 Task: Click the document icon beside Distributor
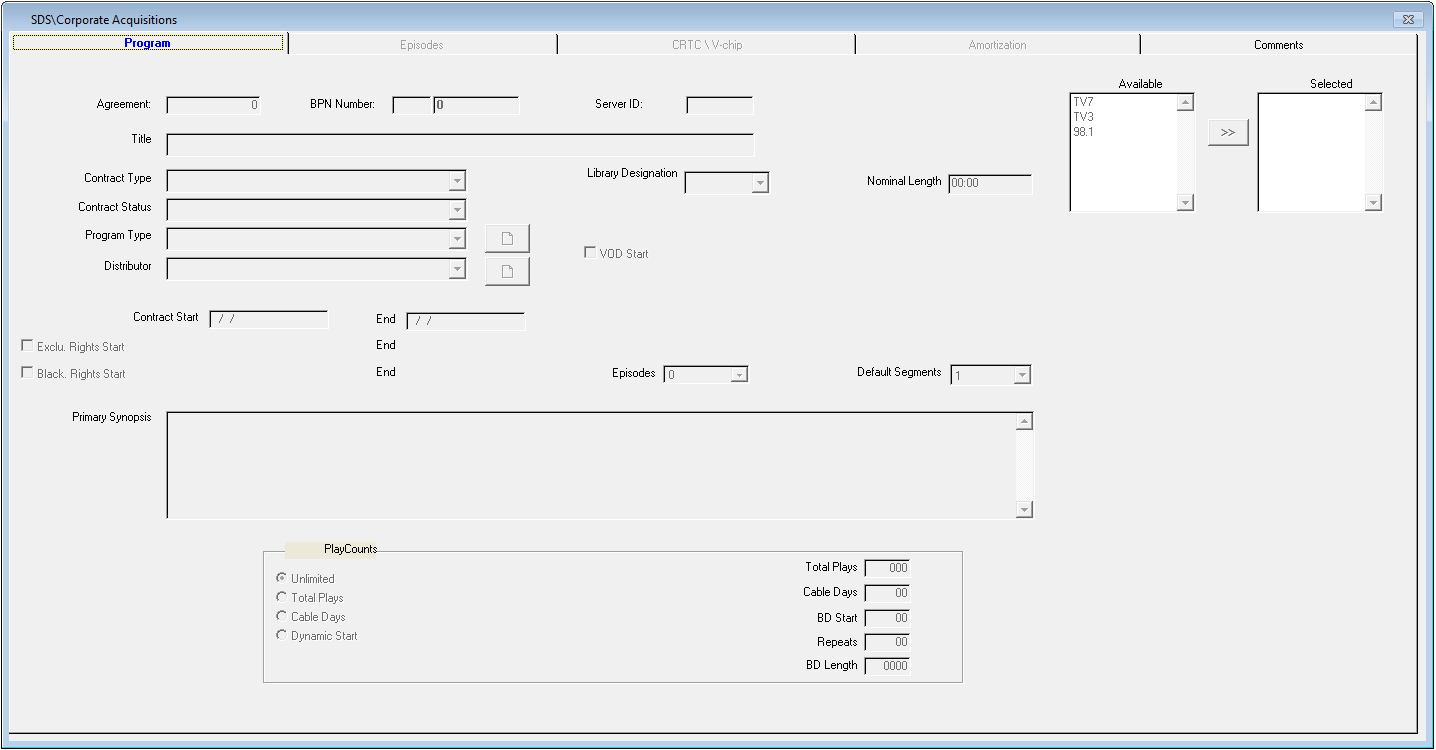(507, 271)
